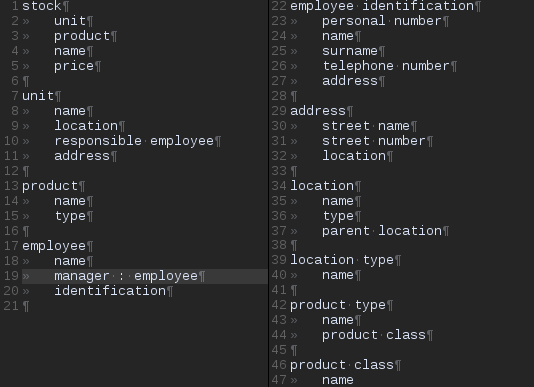Click 'name' on line 43 under product type
Screen dimensions: 534x387
(x=338, y=320)
